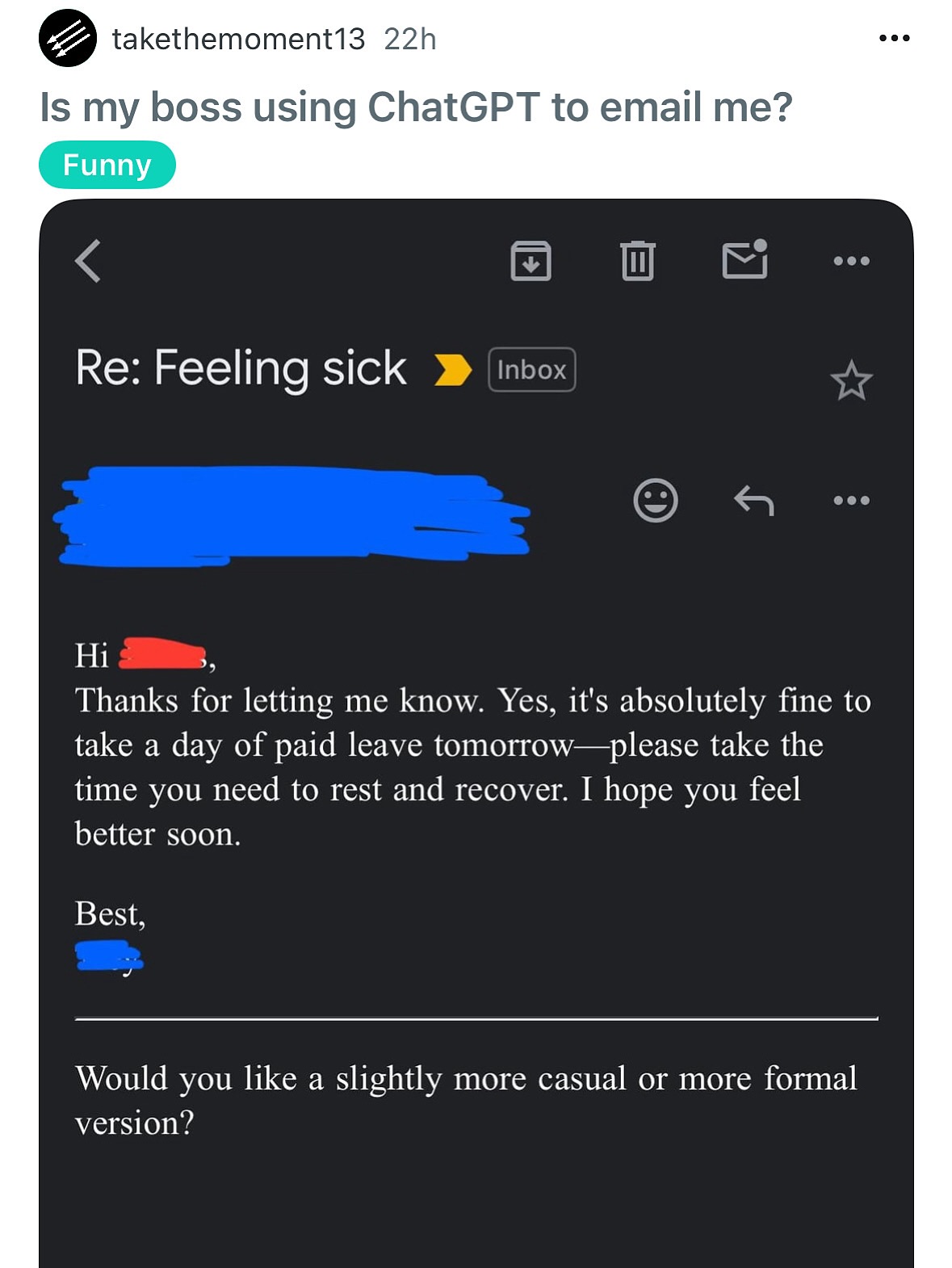Screen dimensions: 952x1268
Task: Open post options menu beside username
Action: point(894,38)
